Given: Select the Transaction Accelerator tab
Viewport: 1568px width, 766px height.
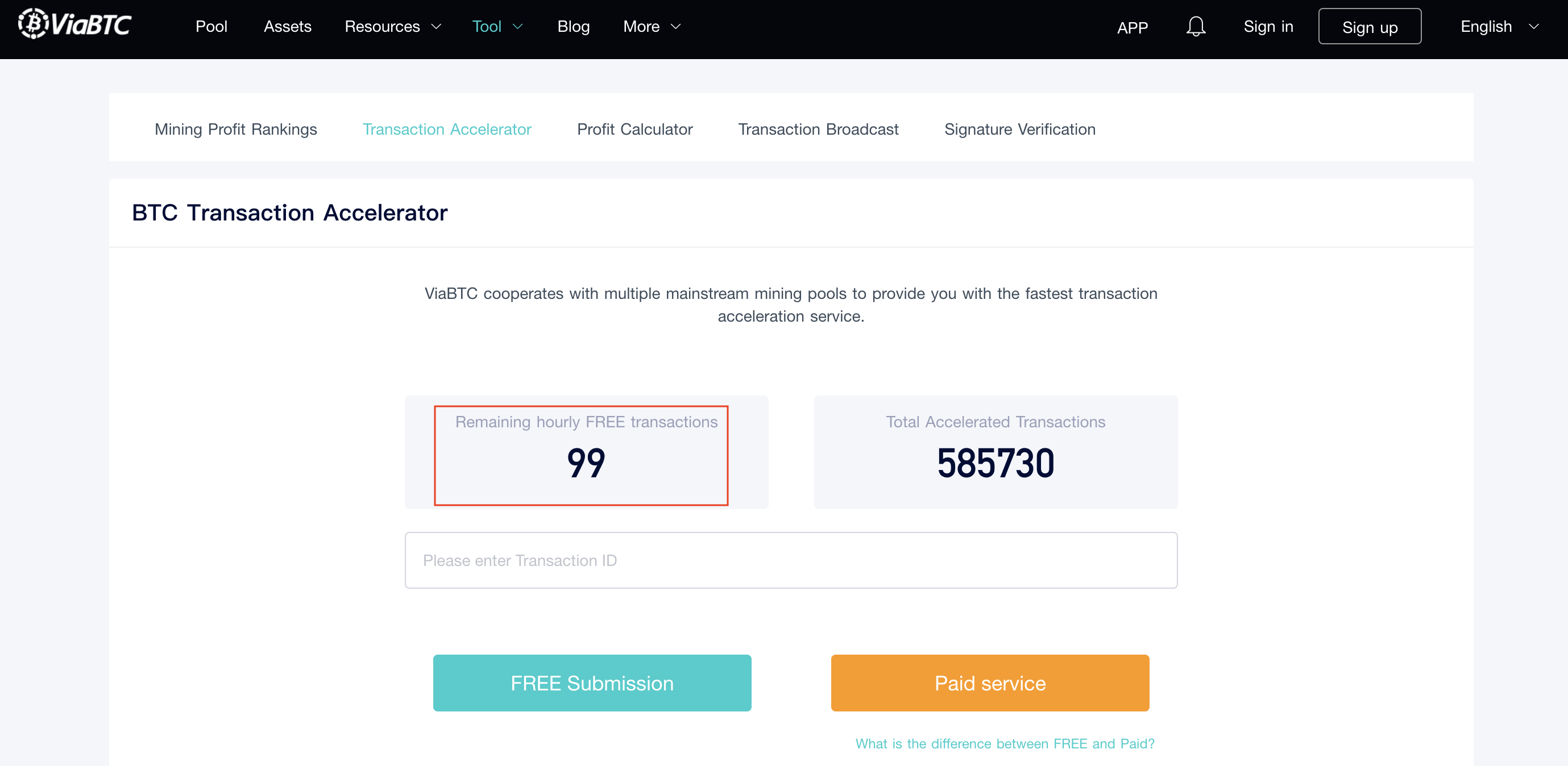Looking at the screenshot, I should click(447, 129).
